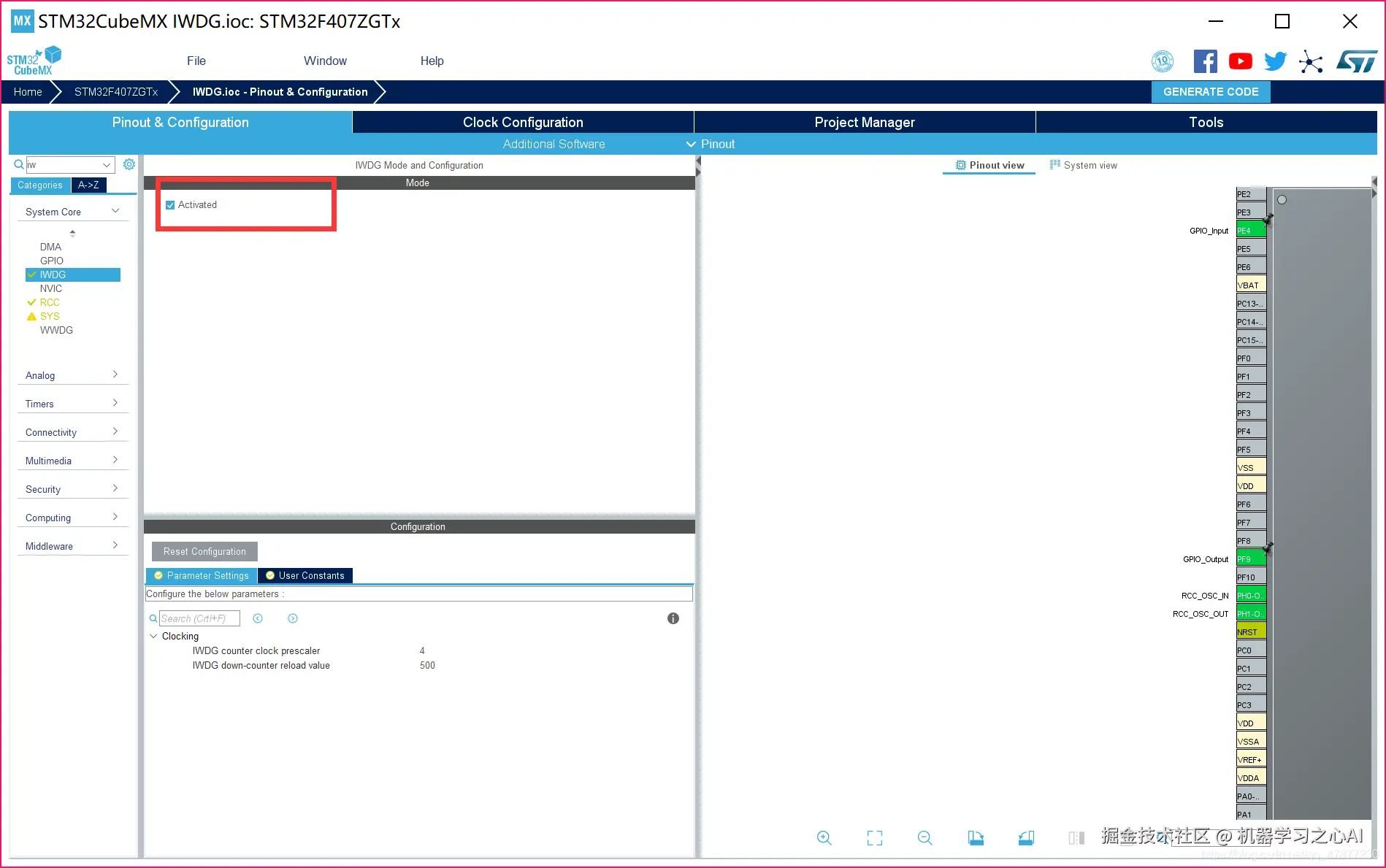Screen dimensions: 1386x868
Task: Zoom in on the pinout view
Action: (824, 837)
